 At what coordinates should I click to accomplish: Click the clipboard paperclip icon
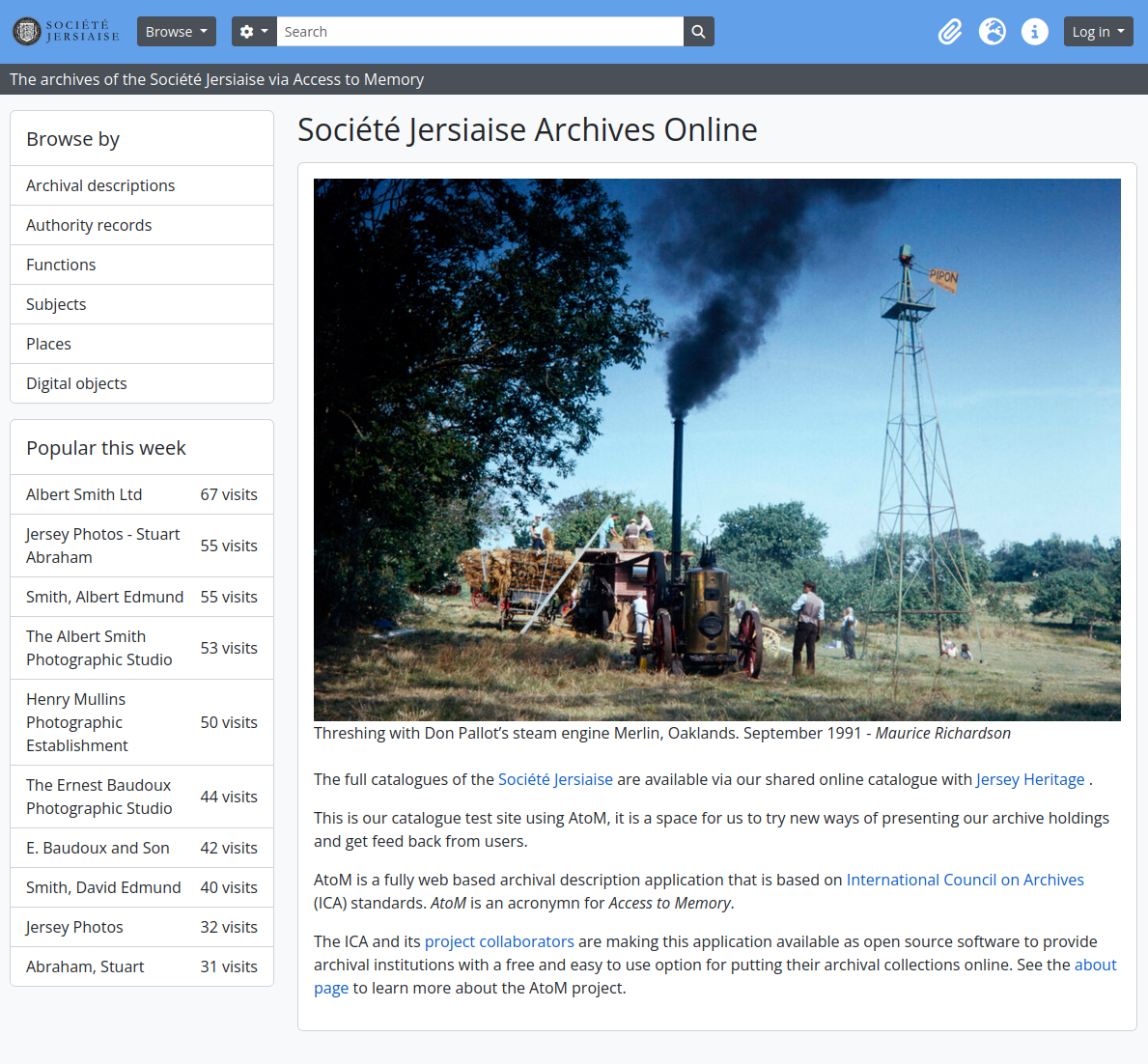click(x=949, y=31)
